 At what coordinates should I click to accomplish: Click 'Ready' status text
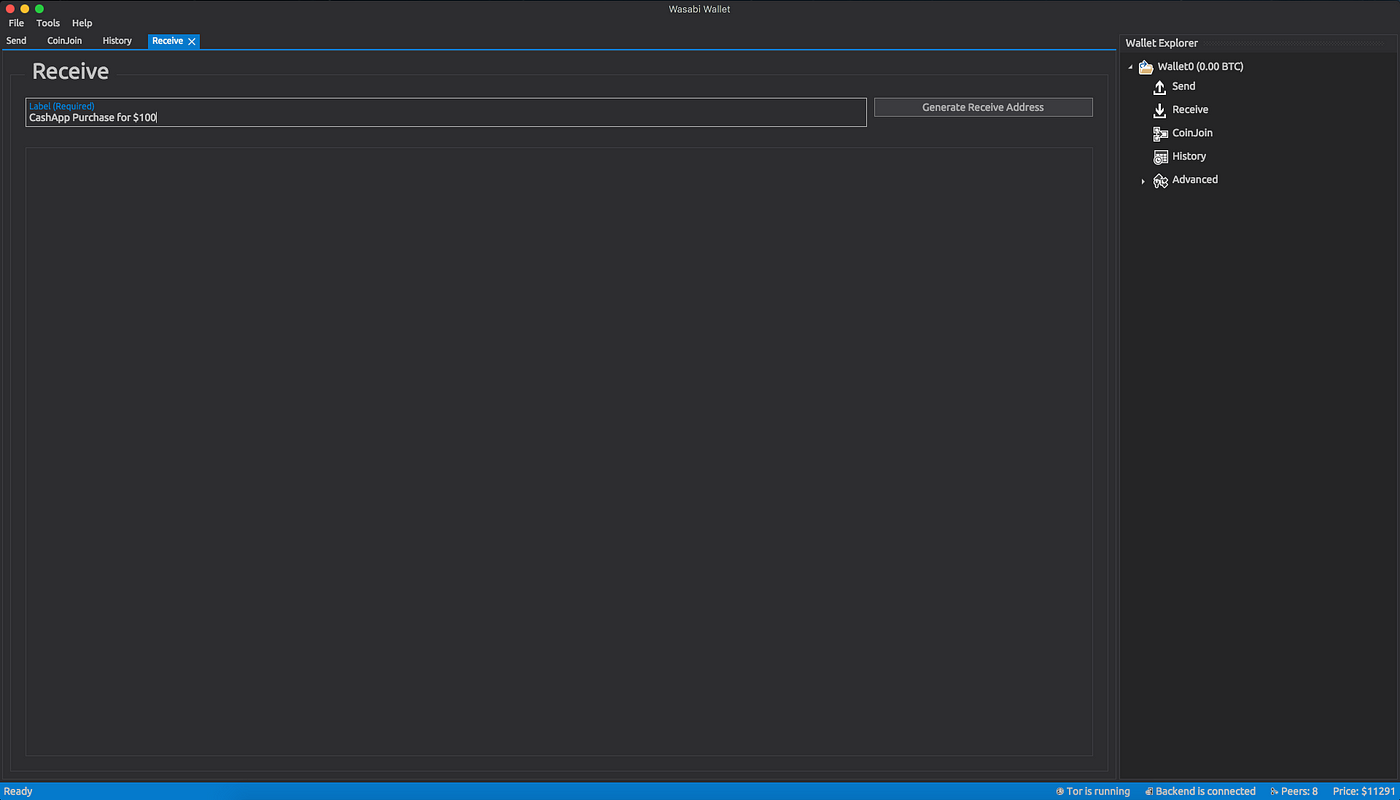[x=18, y=791]
